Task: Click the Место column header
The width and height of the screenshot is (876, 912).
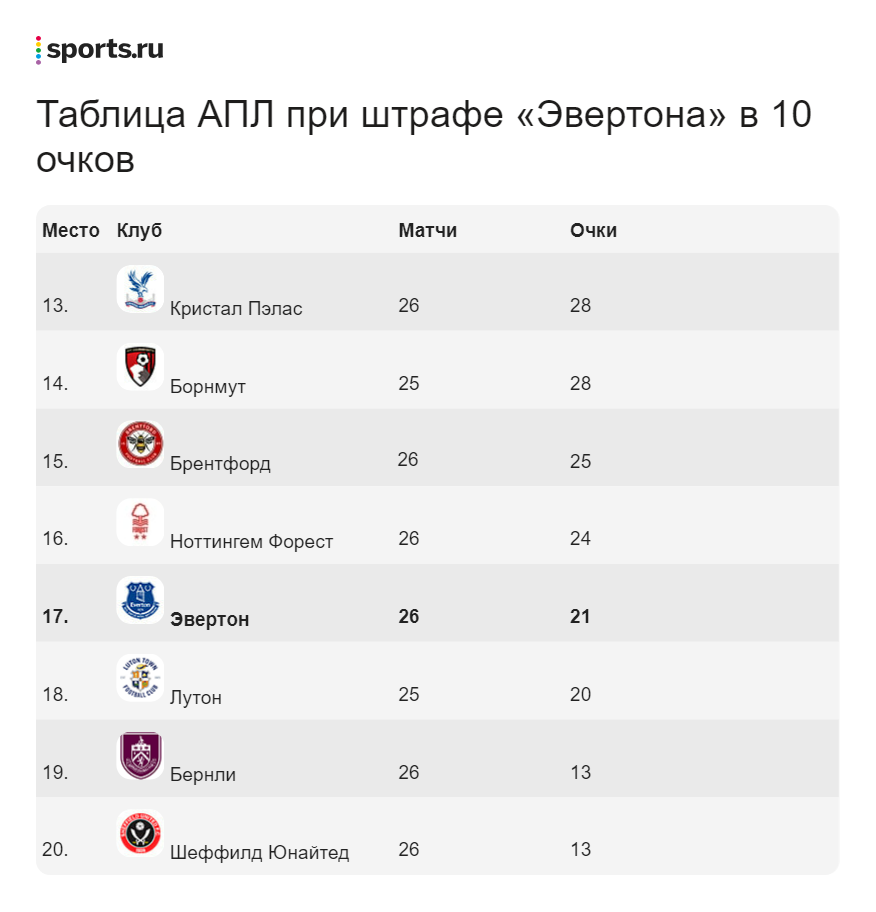Action: 71,231
